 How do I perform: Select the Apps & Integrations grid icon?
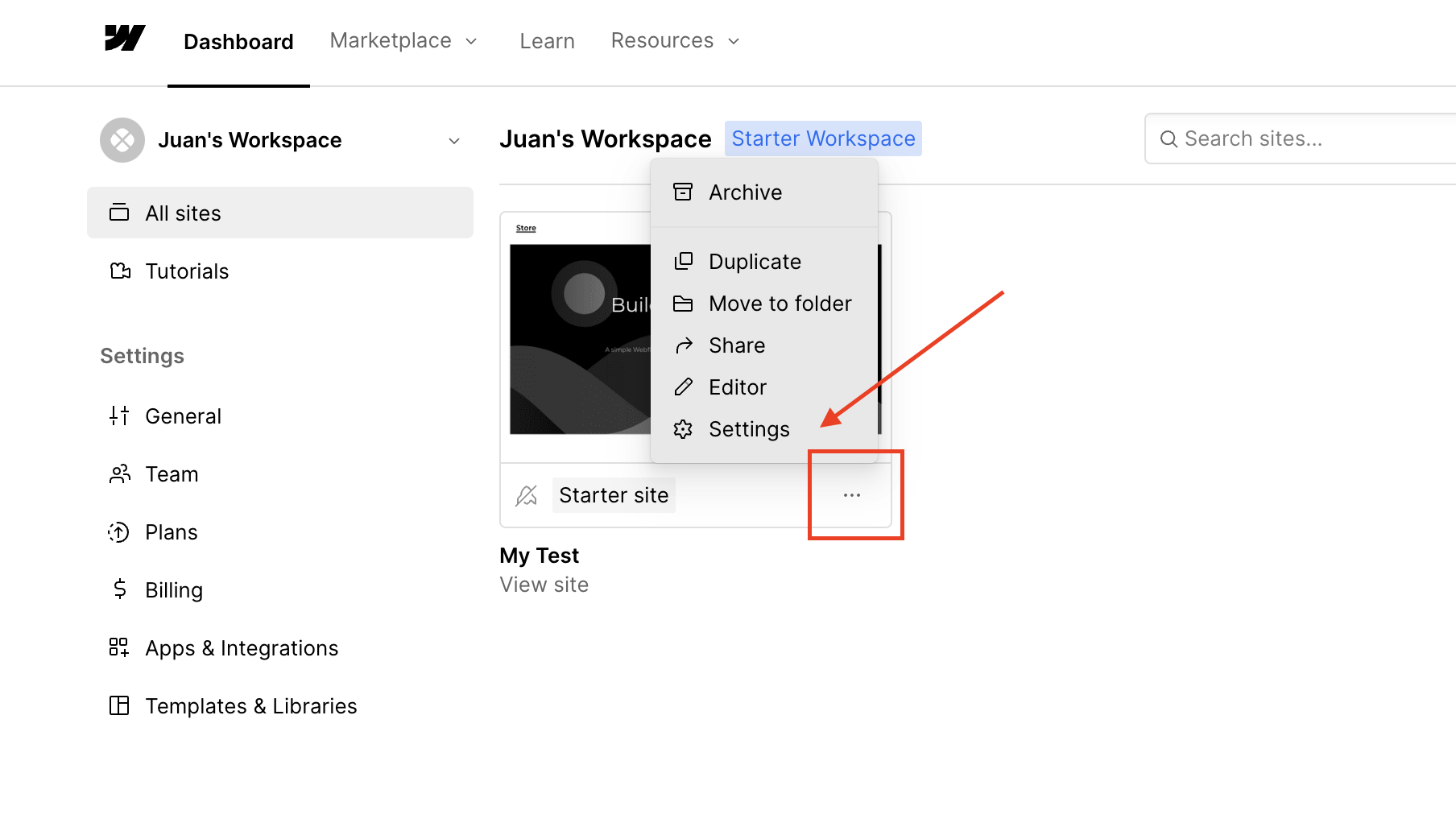tap(118, 647)
